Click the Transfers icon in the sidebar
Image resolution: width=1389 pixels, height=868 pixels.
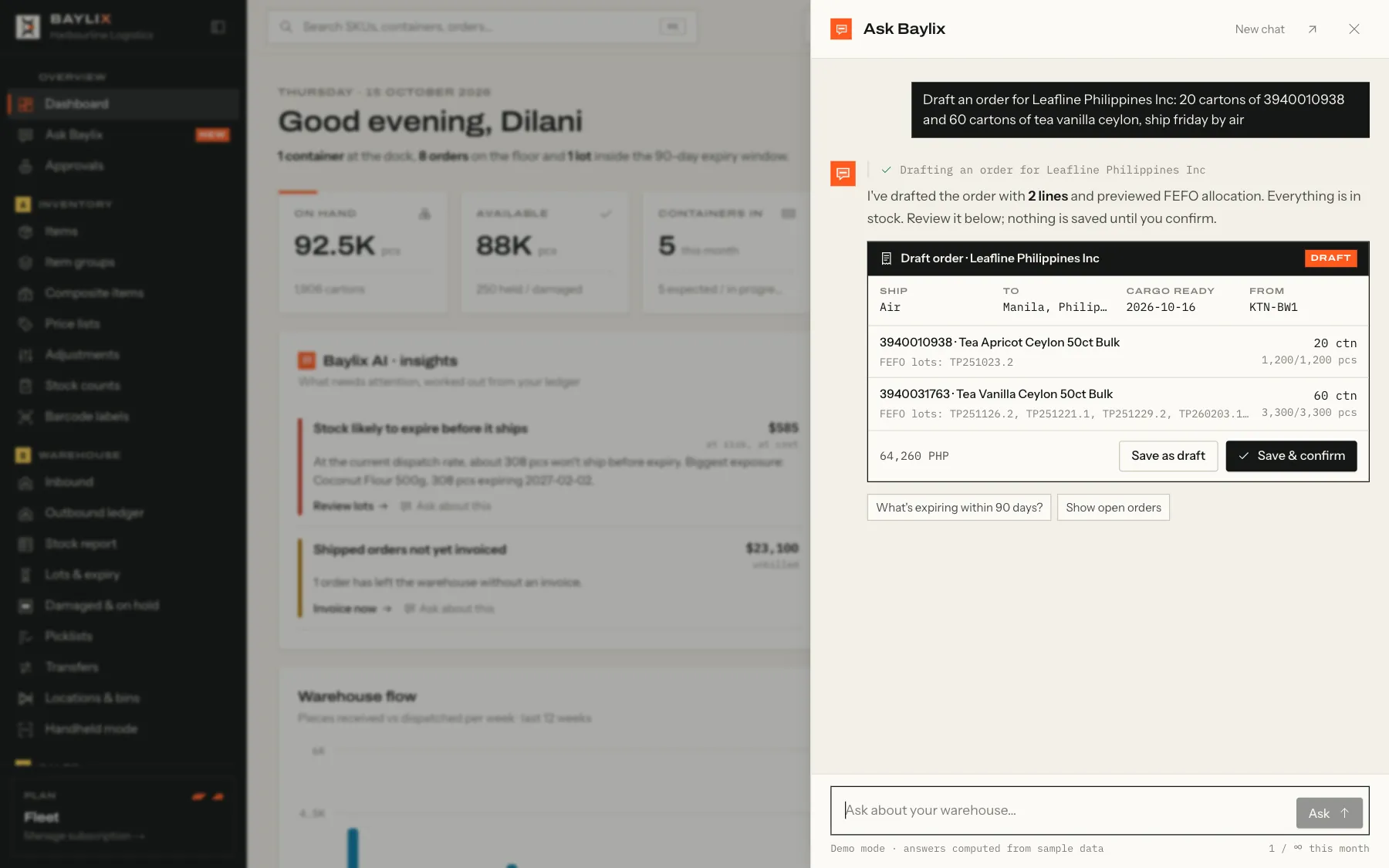coord(25,667)
